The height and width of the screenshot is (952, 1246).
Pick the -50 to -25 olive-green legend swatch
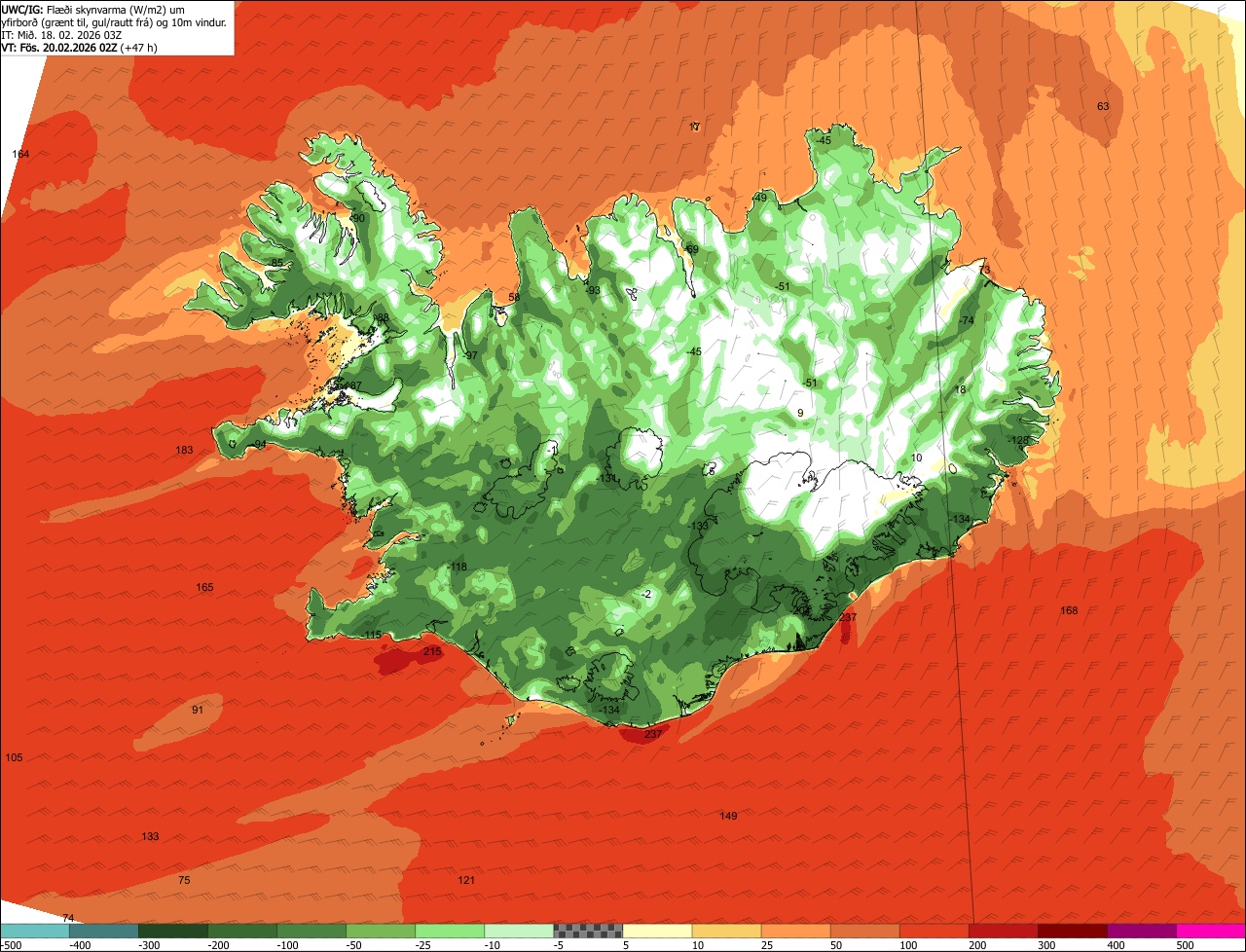[x=381, y=931]
